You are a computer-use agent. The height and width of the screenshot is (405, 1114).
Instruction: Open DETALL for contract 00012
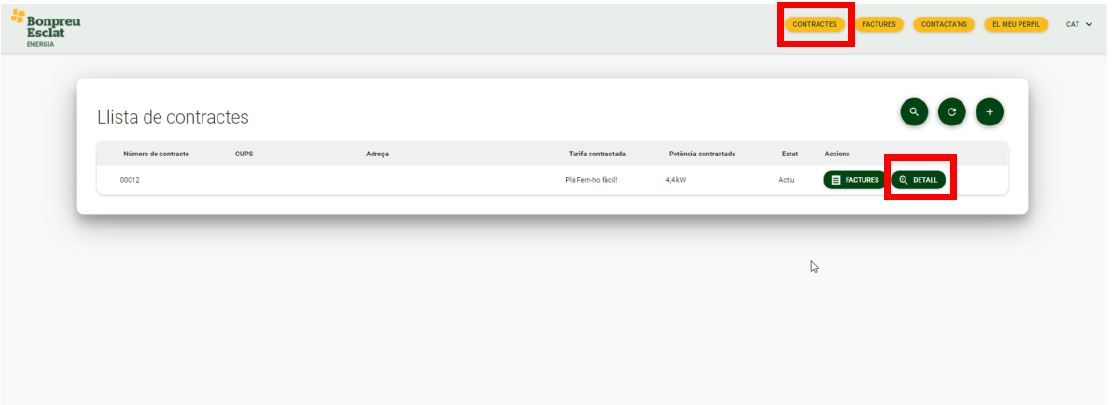(x=919, y=180)
